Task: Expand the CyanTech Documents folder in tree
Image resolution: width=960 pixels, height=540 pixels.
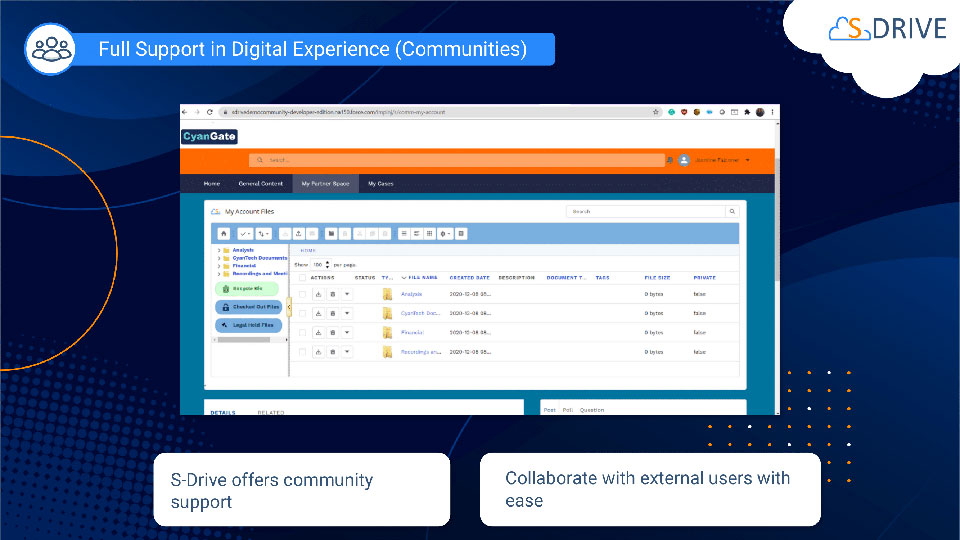Action: pyautogui.click(x=219, y=258)
